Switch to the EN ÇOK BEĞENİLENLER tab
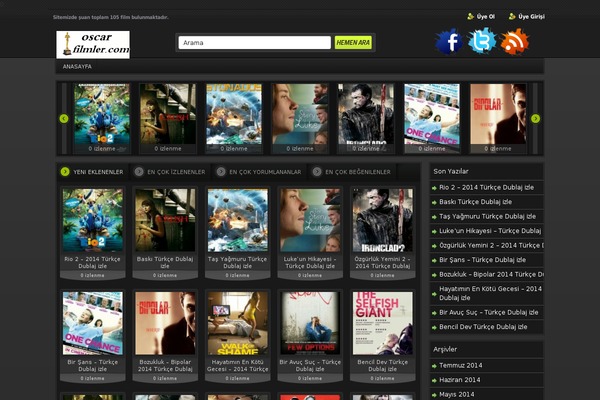 coord(352,172)
